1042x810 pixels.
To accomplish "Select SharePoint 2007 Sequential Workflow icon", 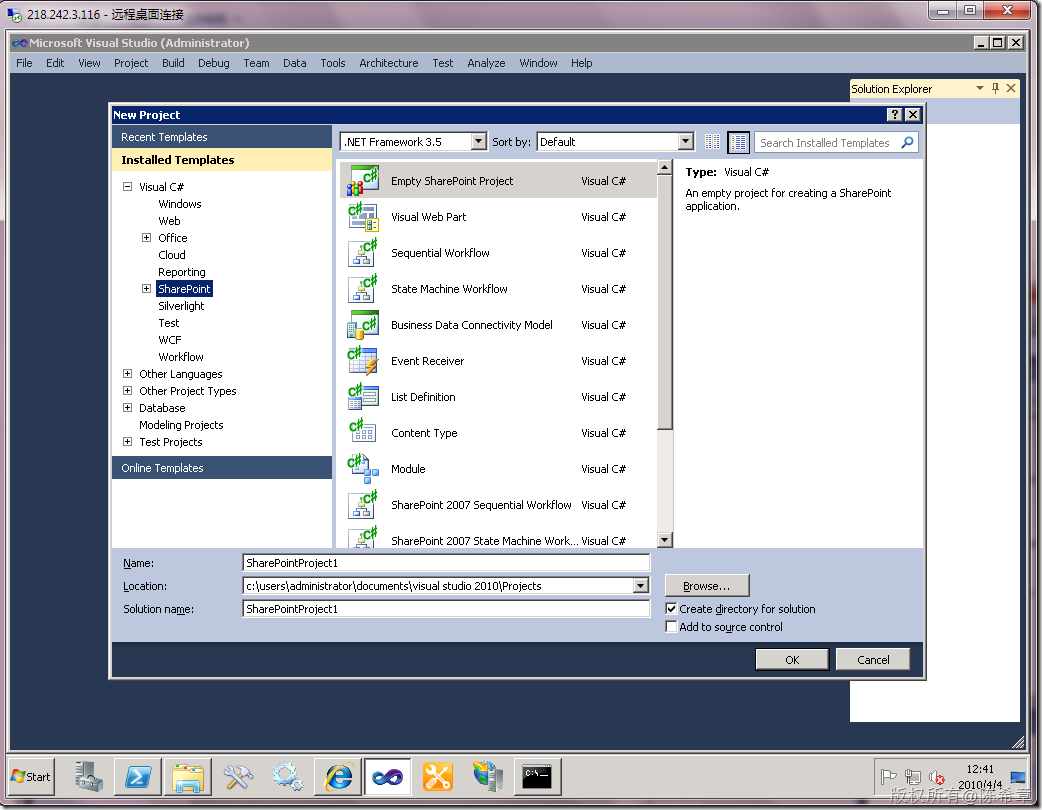I will pos(363,504).
